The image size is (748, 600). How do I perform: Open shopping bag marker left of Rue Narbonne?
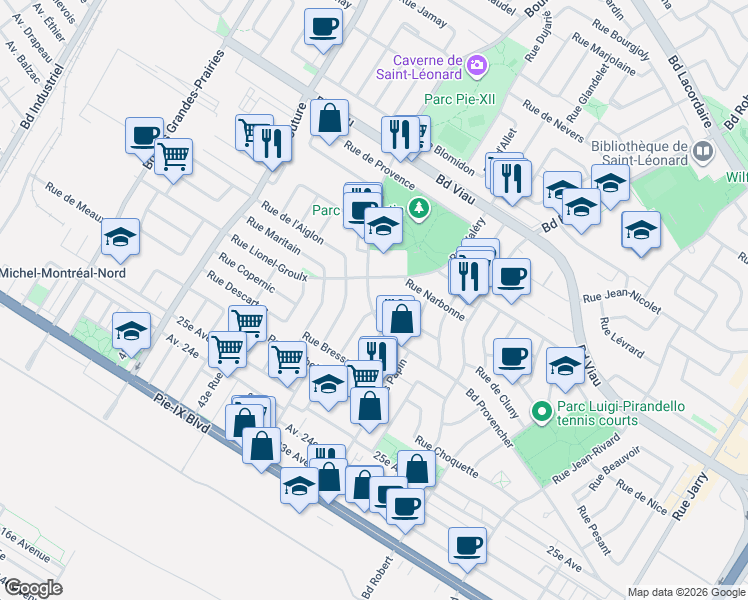[402, 321]
